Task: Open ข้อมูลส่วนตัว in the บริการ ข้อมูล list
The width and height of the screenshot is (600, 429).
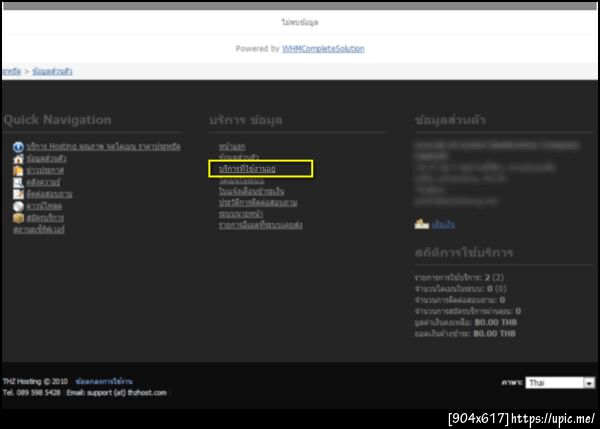Action: (x=239, y=157)
